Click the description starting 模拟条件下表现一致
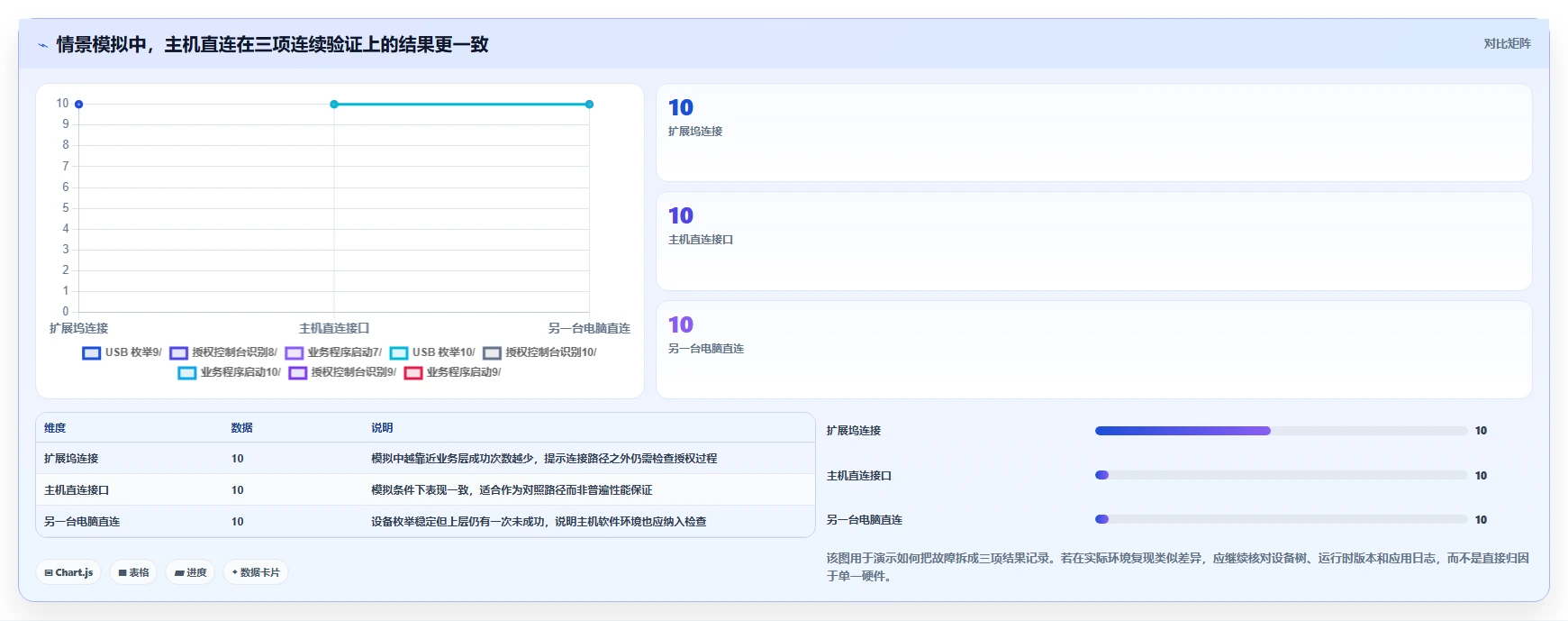This screenshot has width=1568, height=621. click(x=512, y=490)
